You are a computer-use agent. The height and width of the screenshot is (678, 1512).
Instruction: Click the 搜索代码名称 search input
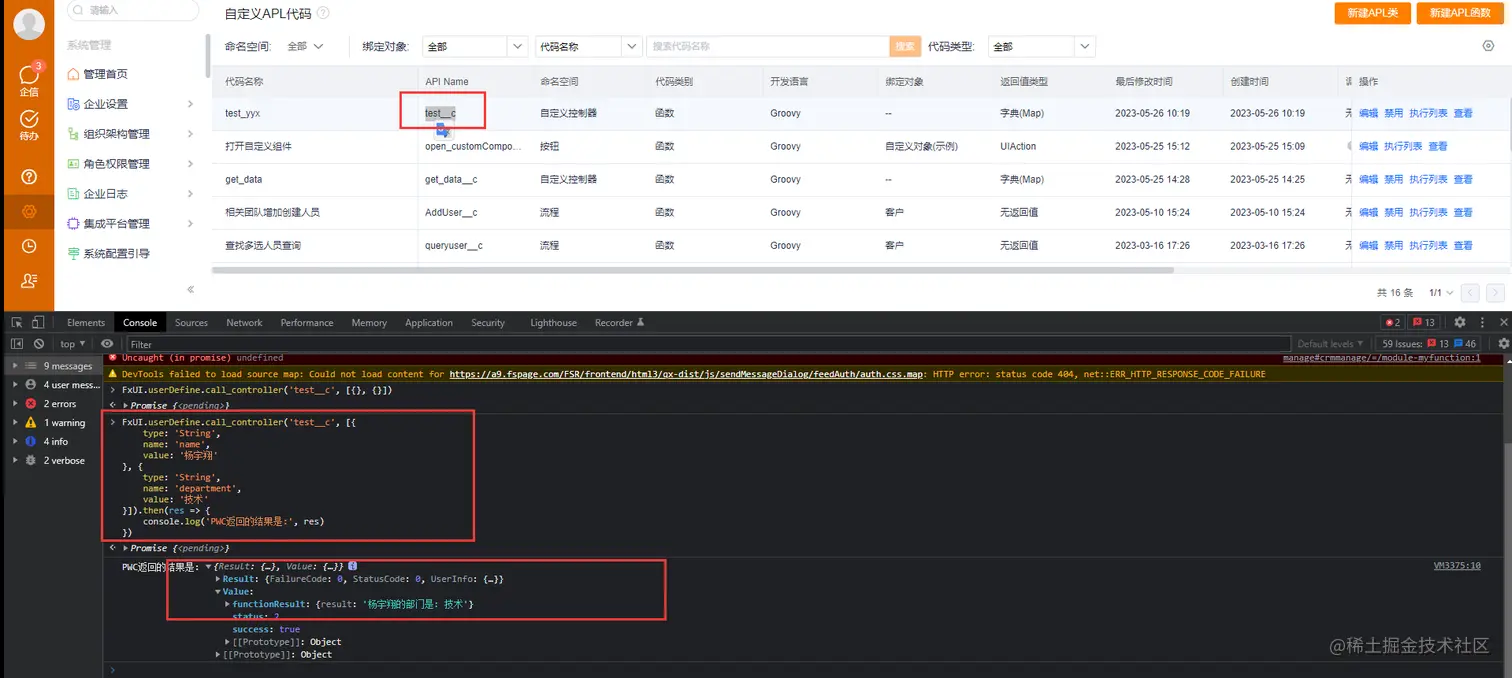click(x=768, y=46)
